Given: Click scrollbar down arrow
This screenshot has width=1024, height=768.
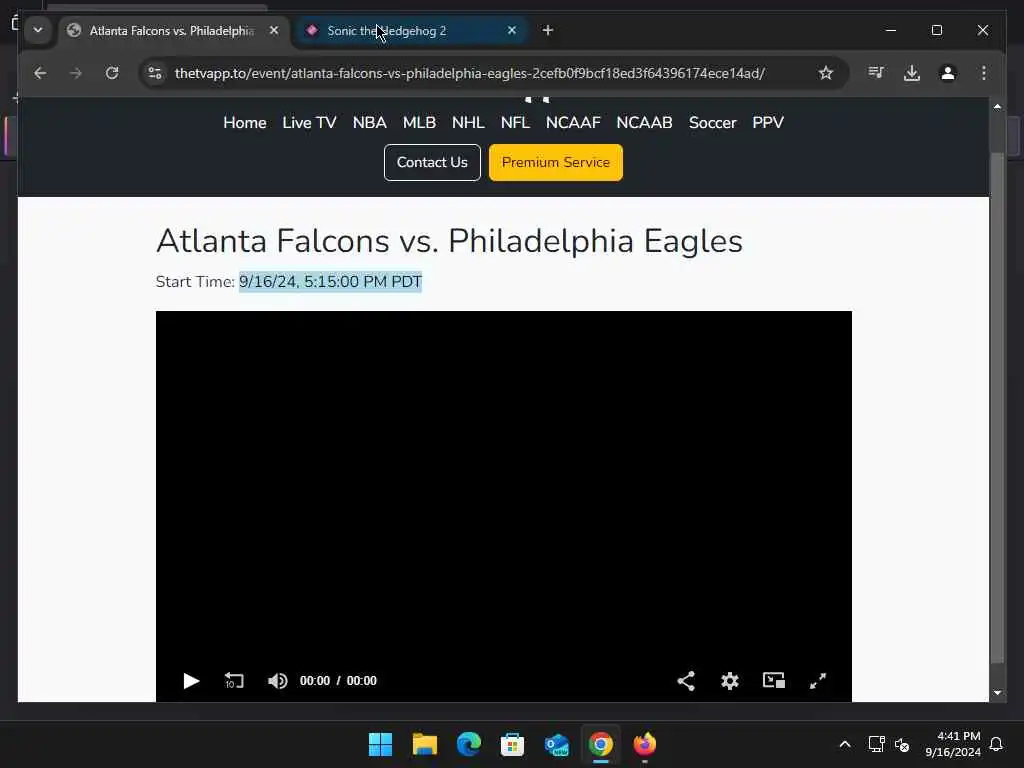Looking at the screenshot, I should pyautogui.click(x=997, y=693).
